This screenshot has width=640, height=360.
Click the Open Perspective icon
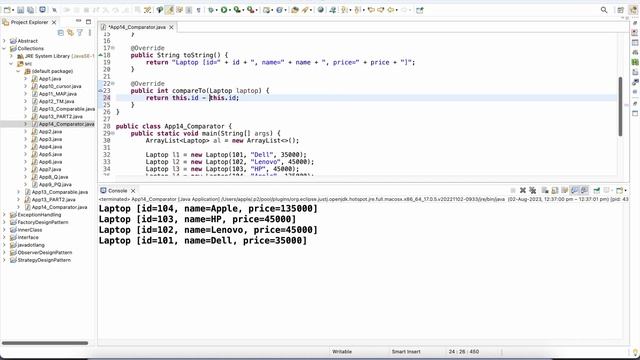pos(620,10)
